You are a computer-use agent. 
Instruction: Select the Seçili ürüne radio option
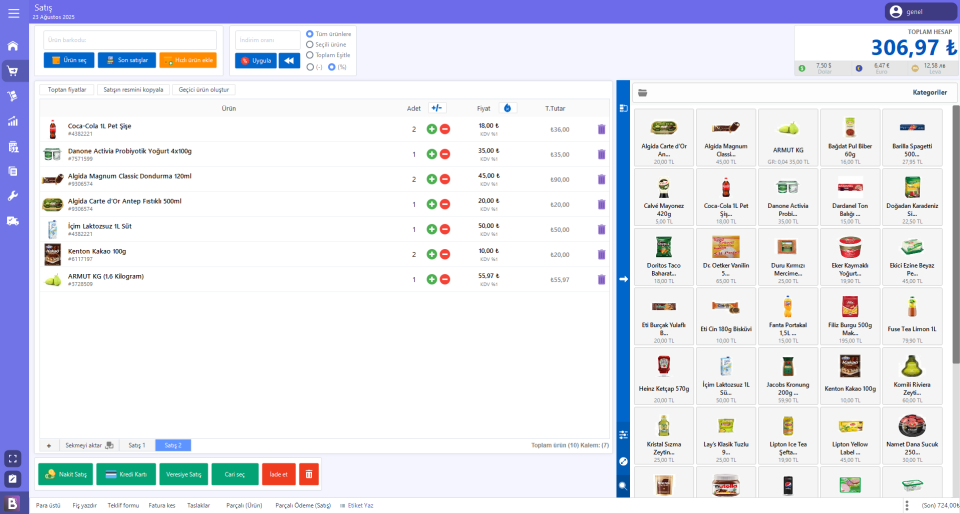(310, 45)
